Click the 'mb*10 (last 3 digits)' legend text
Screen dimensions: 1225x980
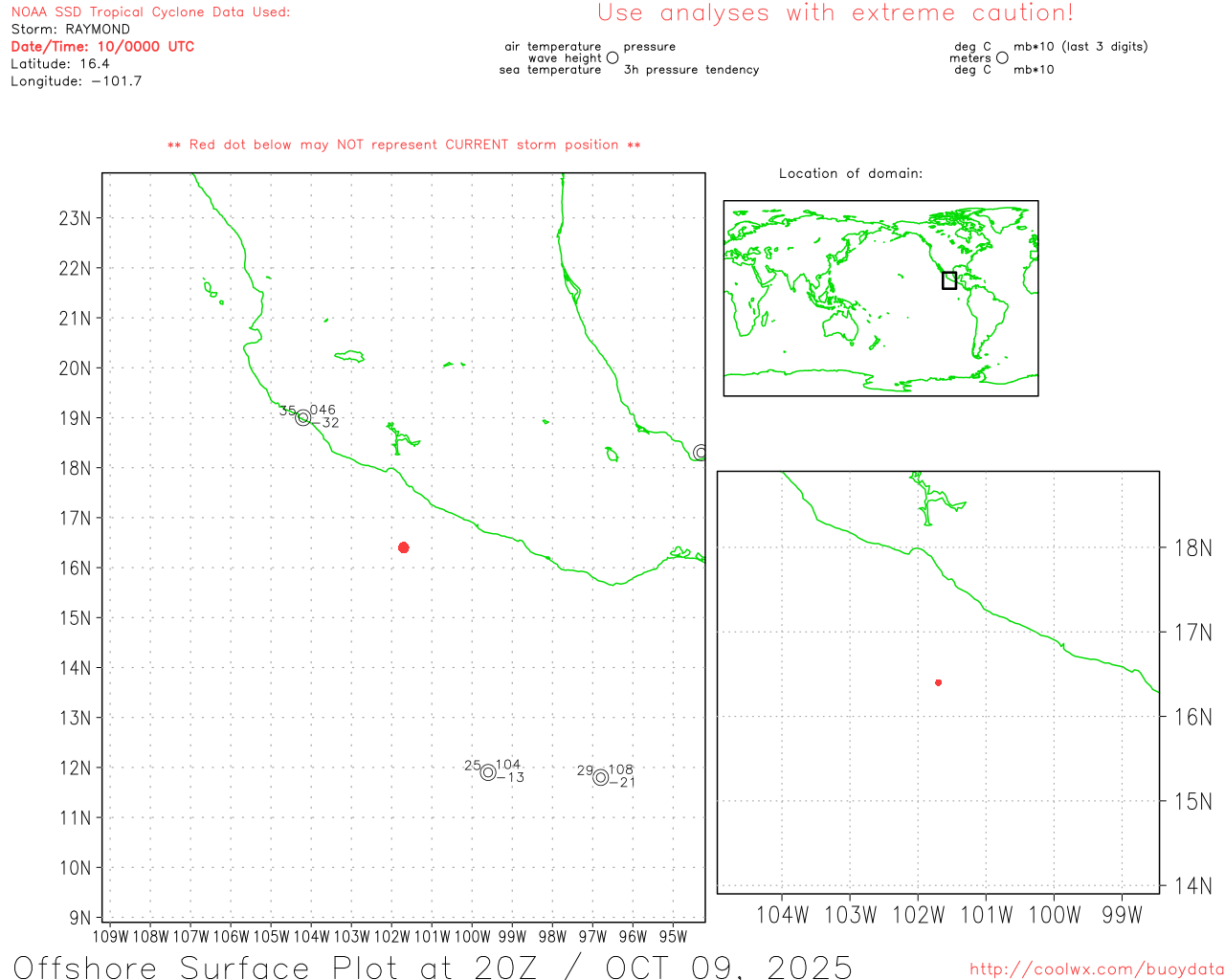[x=1080, y=47]
